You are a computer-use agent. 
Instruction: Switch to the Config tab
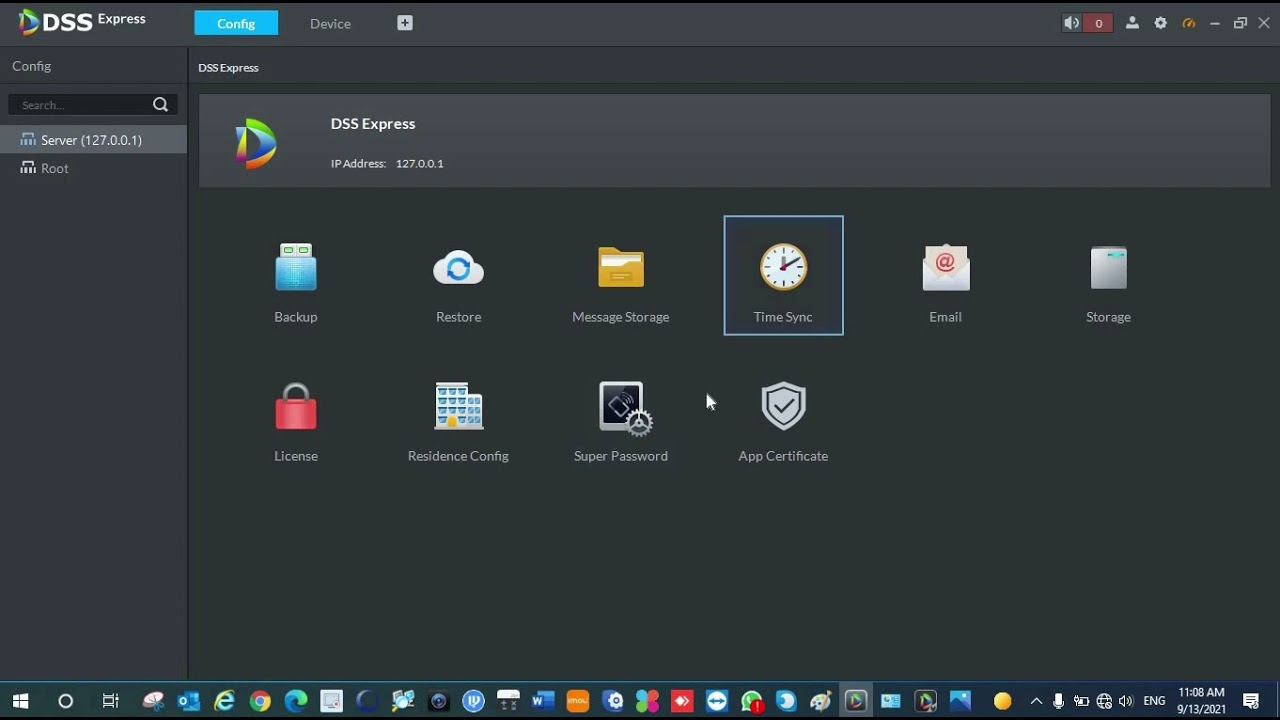click(236, 23)
